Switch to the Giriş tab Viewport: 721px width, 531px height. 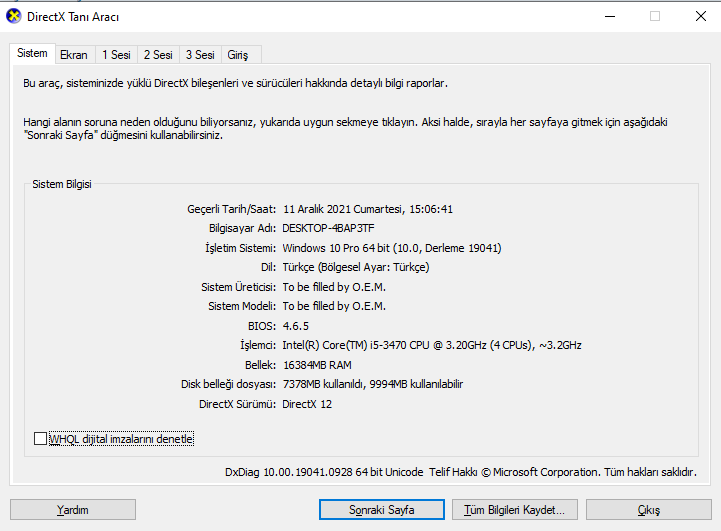pyautogui.click(x=238, y=54)
